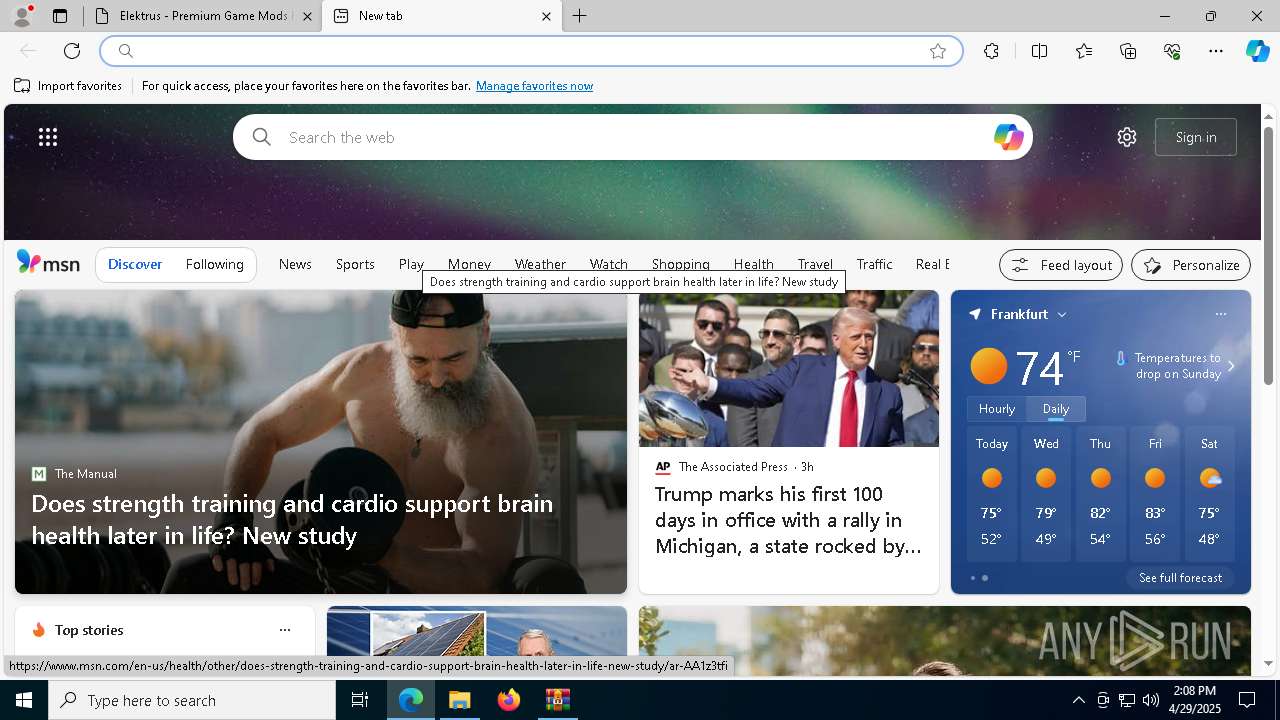Open WinRAR from the taskbar
The height and width of the screenshot is (720, 1280).
click(x=557, y=700)
